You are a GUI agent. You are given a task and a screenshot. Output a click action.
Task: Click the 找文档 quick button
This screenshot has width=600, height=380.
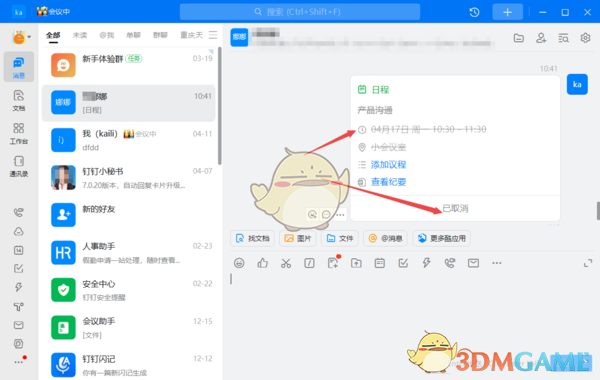coord(253,238)
